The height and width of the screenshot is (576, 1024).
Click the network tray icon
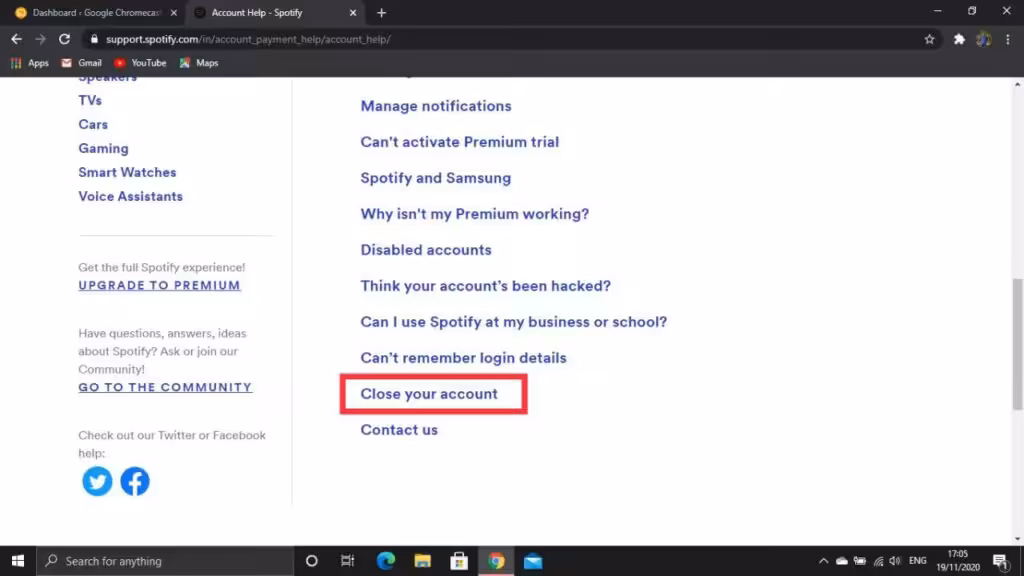pyautogui.click(x=878, y=561)
